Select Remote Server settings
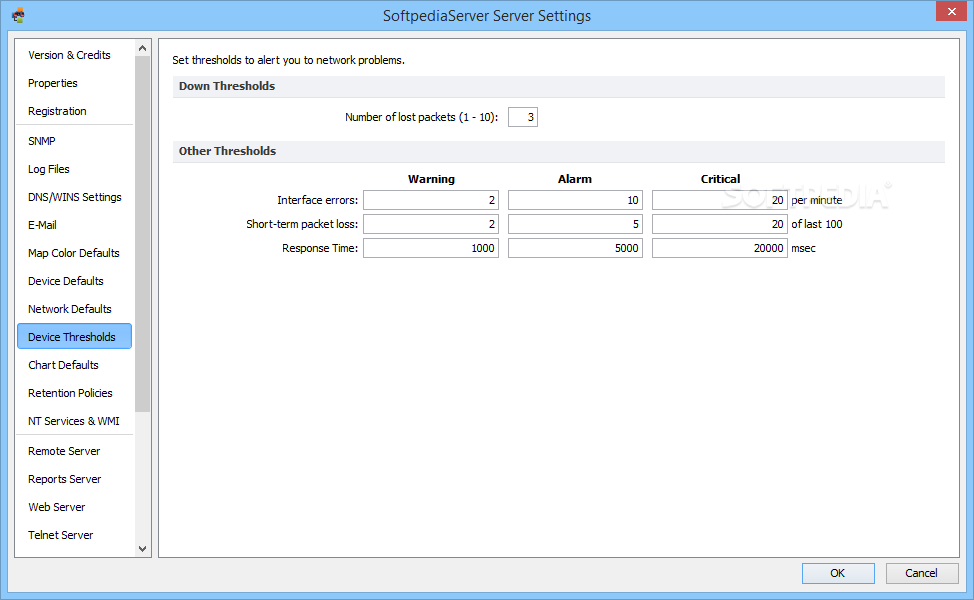Image resolution: width=974 pixels, height=600 pixels. click(x=64, y=451)
